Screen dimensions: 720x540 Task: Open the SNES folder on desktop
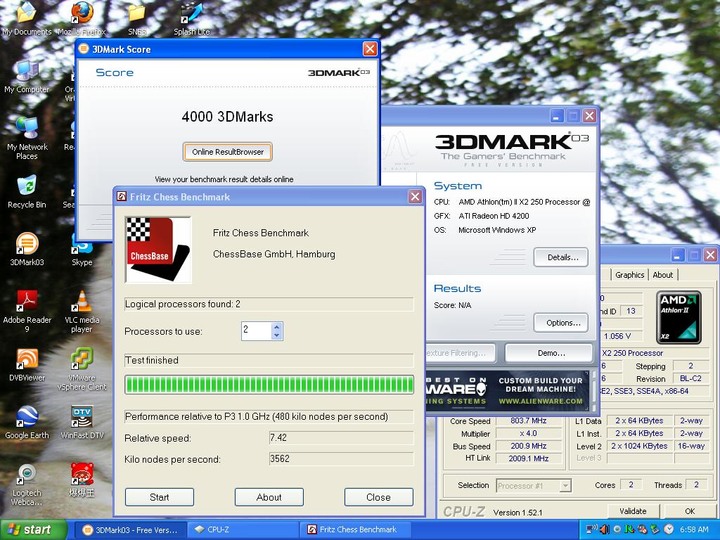click(137, 19)
